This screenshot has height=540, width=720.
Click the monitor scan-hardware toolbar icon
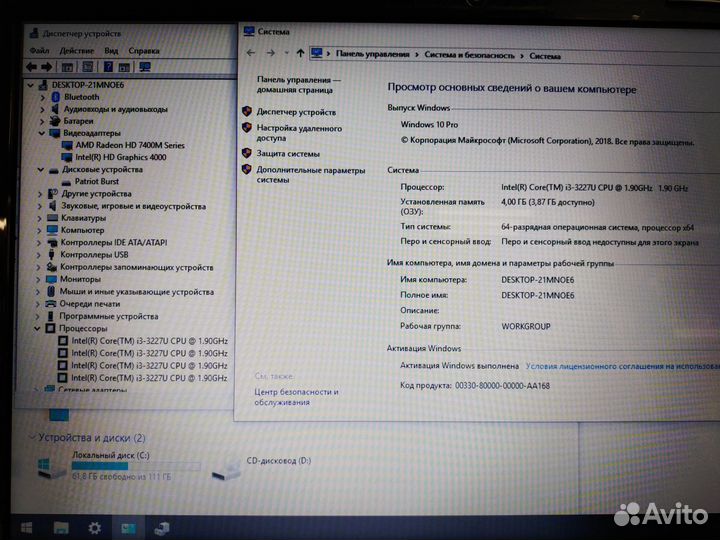tap(145, 67)
